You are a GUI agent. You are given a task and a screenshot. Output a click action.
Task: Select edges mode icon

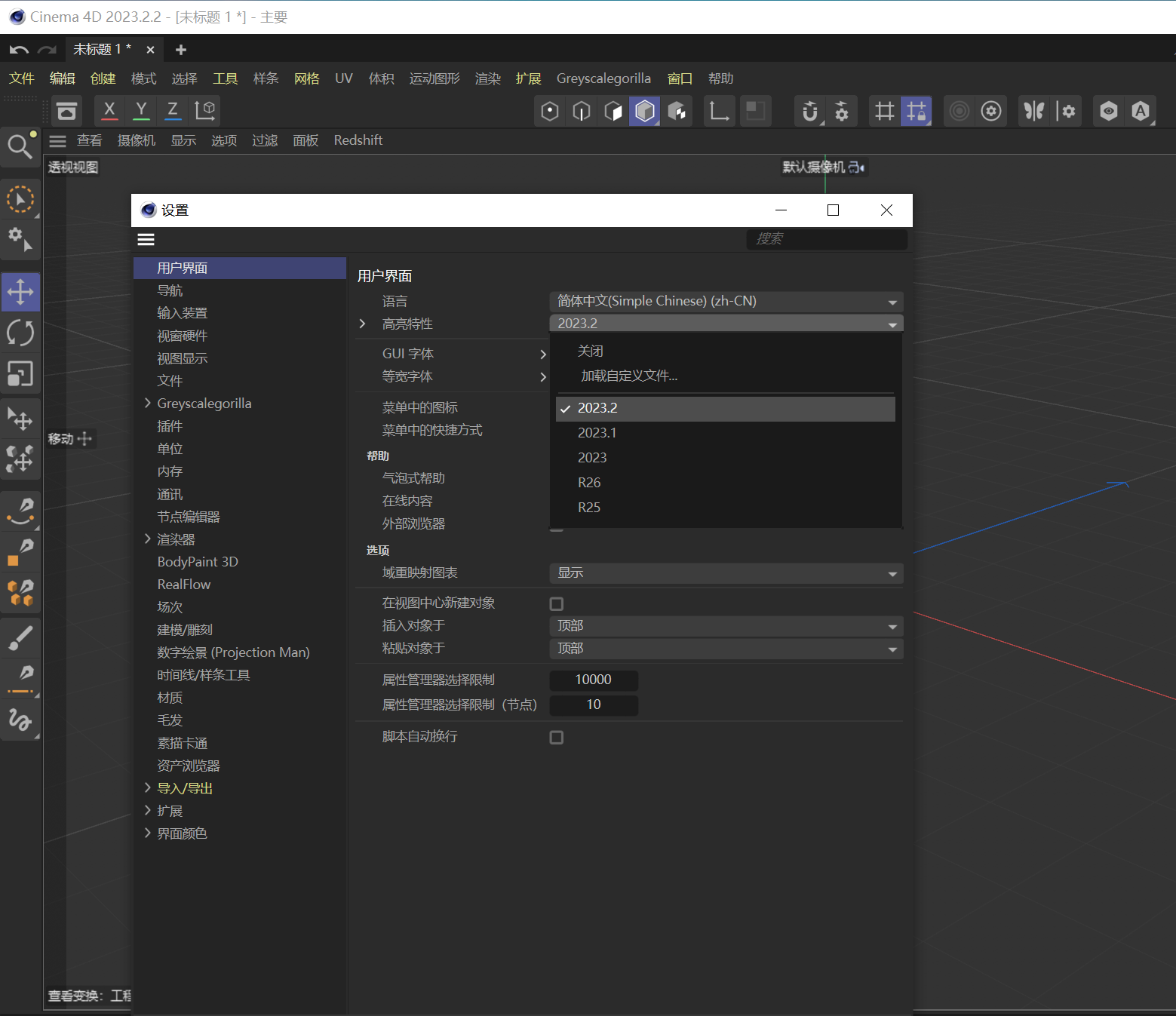582,112
